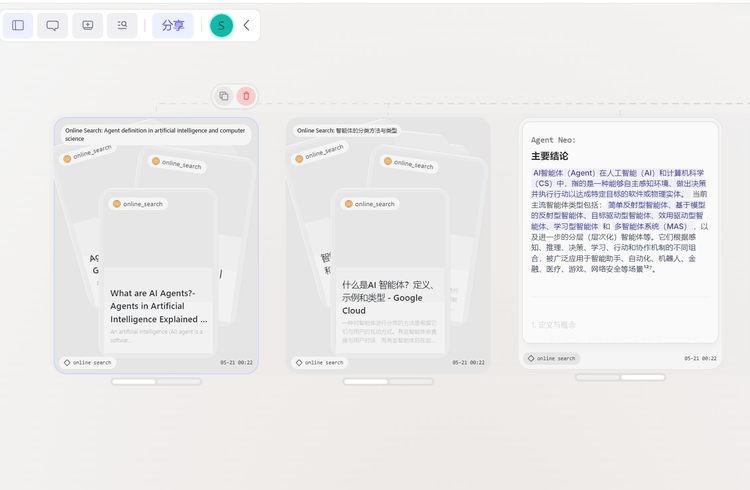Switch to second page of first card
Screen dimensions: 750x490
click(179, 381)
